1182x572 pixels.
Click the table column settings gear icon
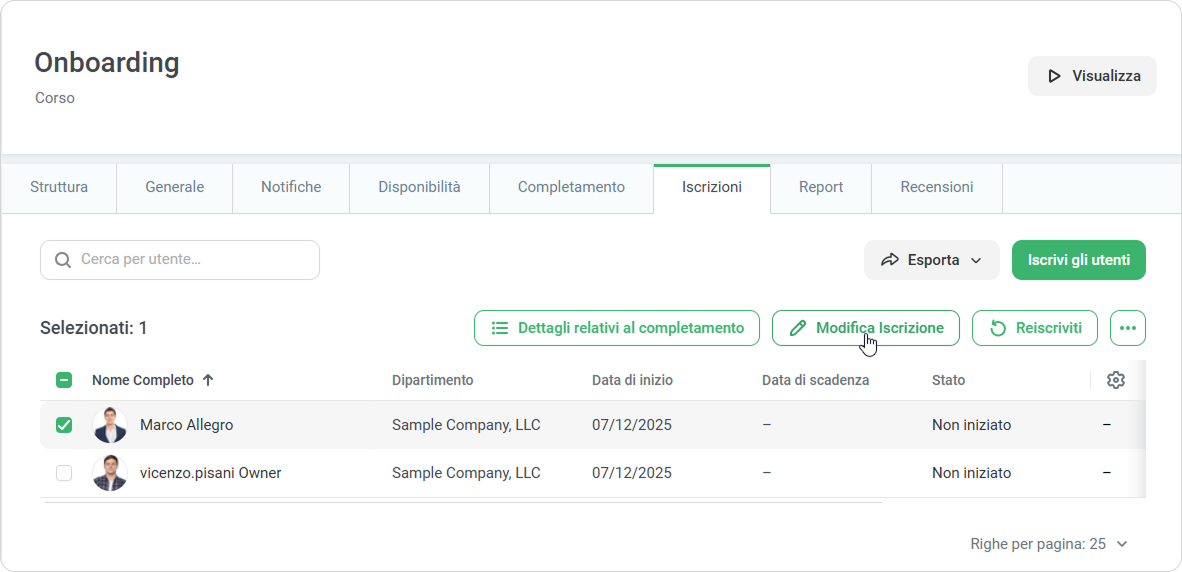(x=1116, y=380)
